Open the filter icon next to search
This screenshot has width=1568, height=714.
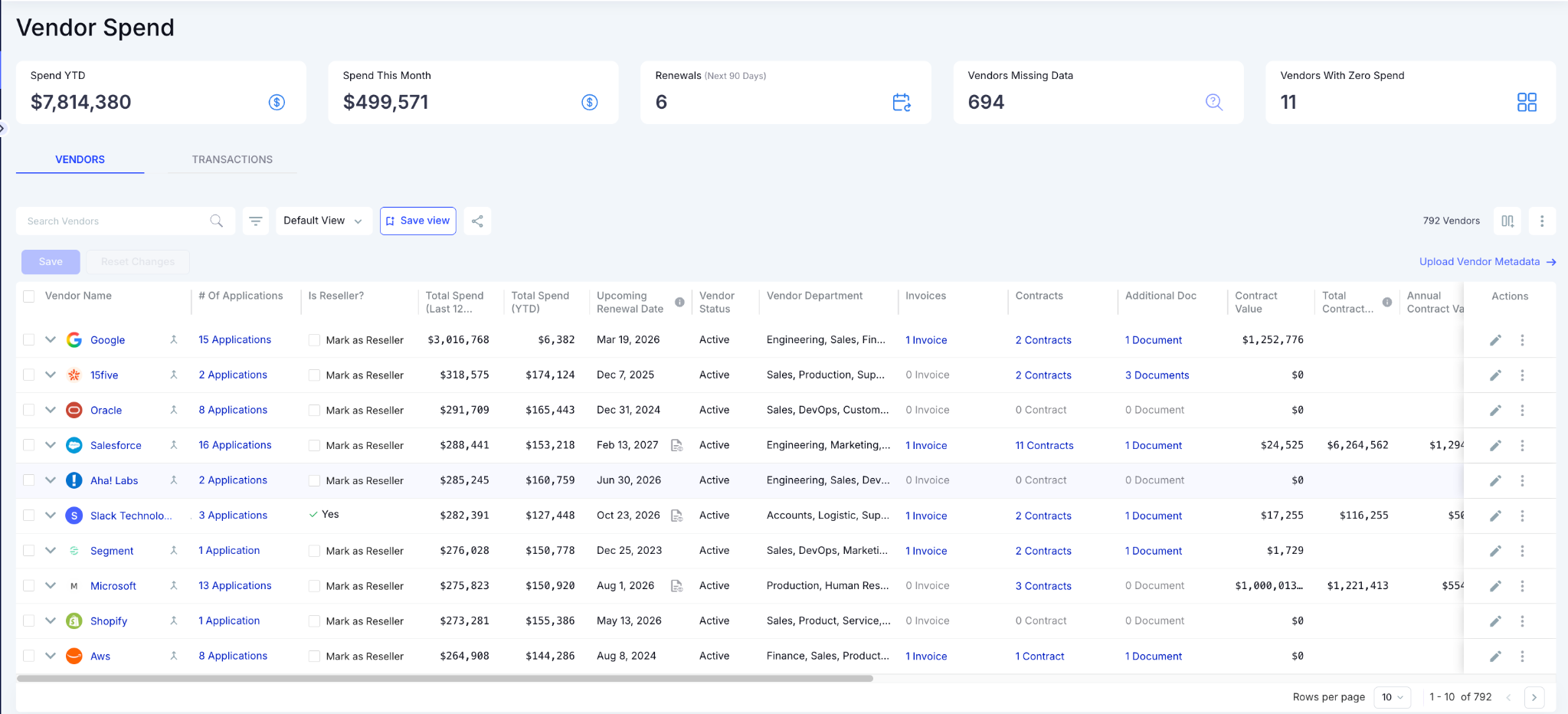point(256,221)
